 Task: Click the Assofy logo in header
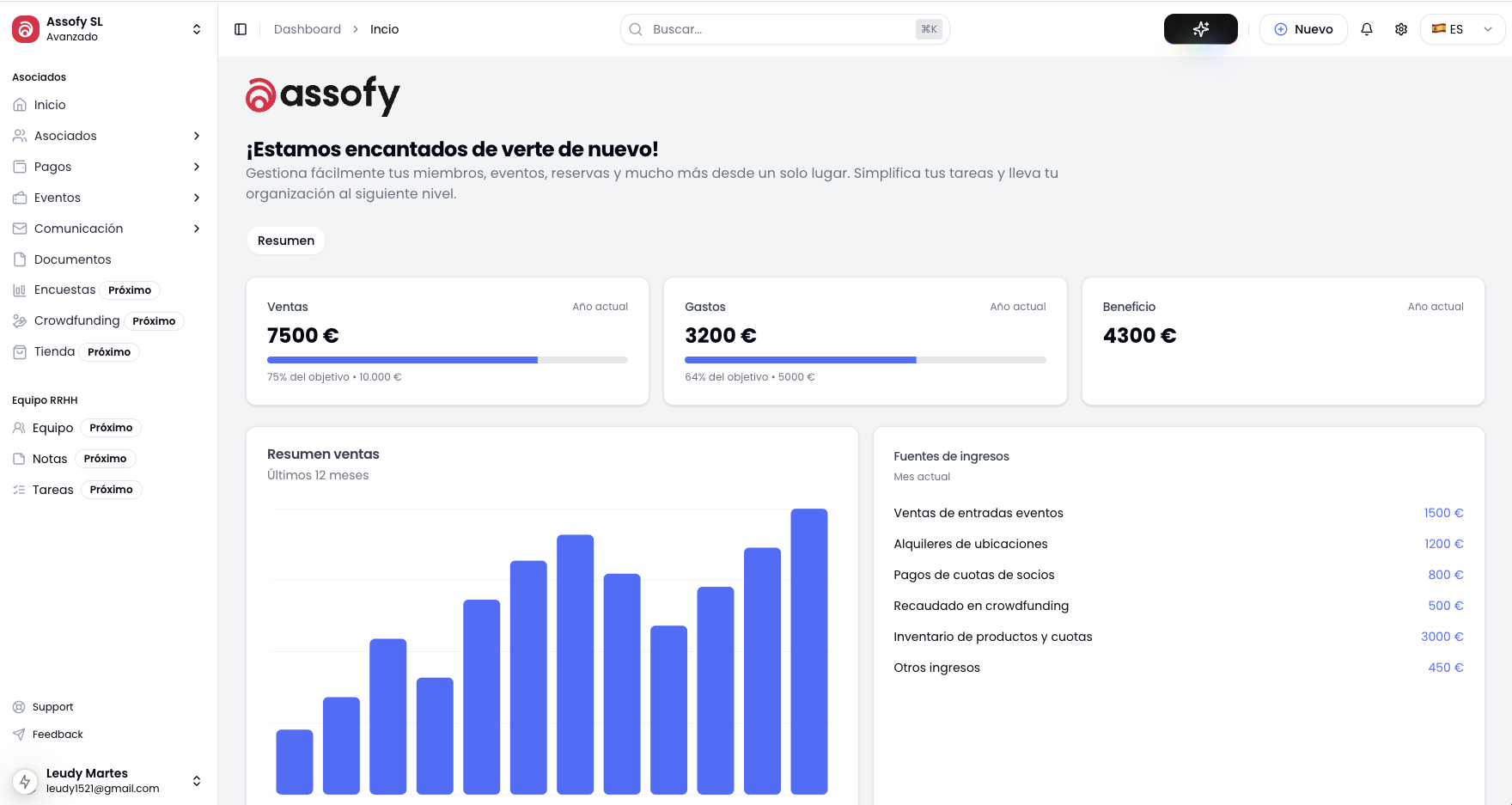pyautogui.click(x=322, y=94)
